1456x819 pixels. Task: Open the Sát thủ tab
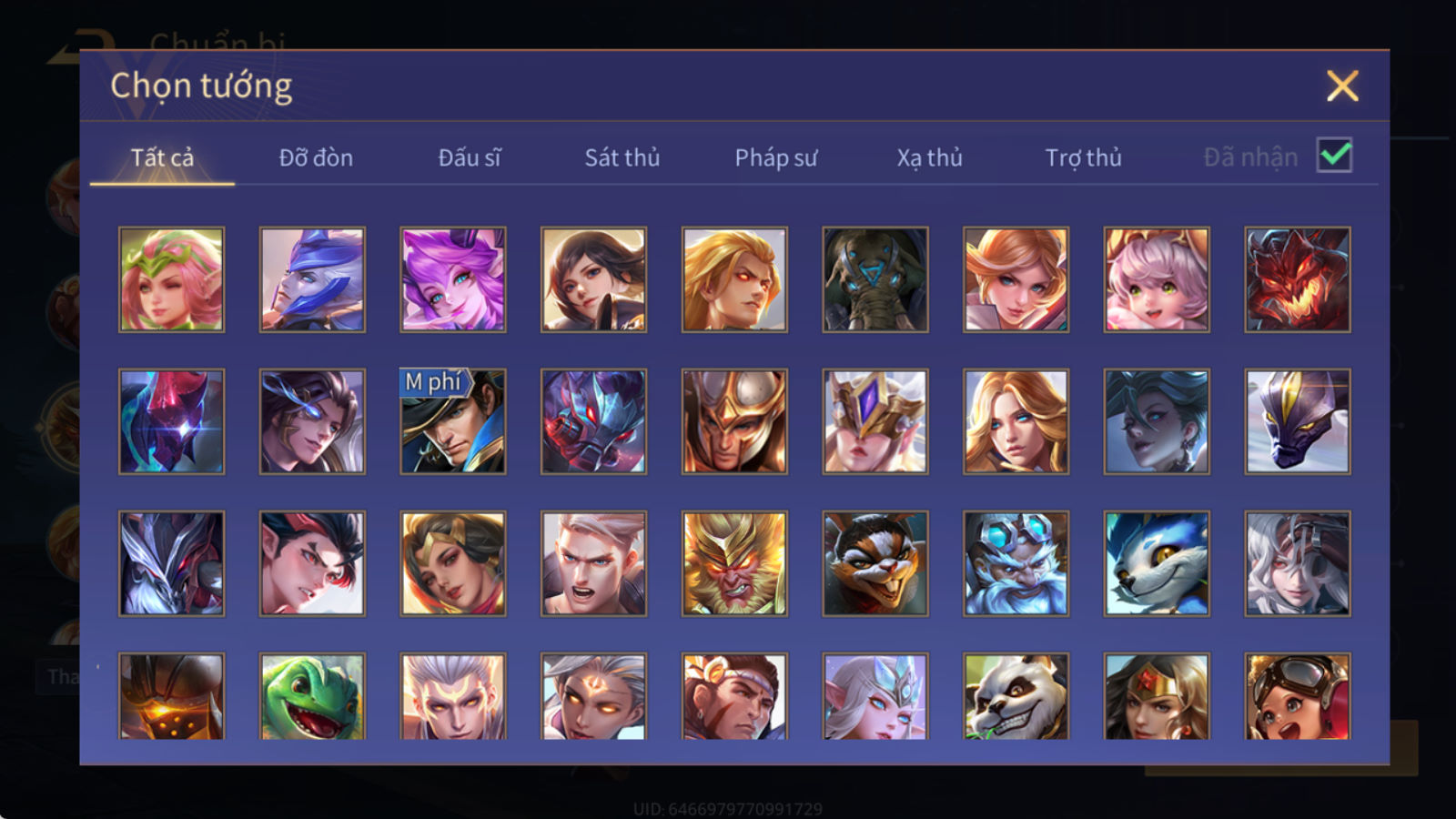coord(622,158)
